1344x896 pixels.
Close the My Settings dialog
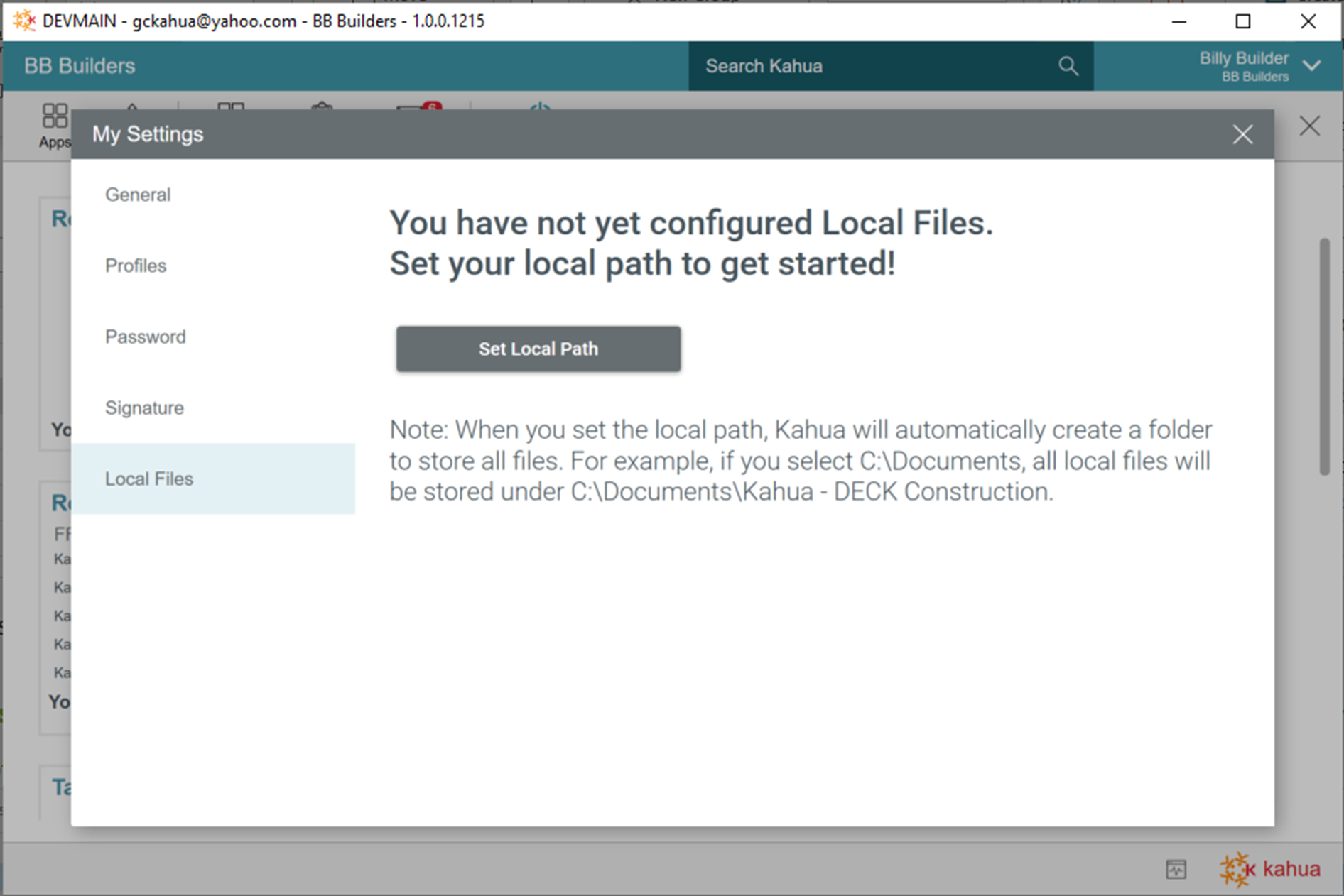tap(1242, 134)
